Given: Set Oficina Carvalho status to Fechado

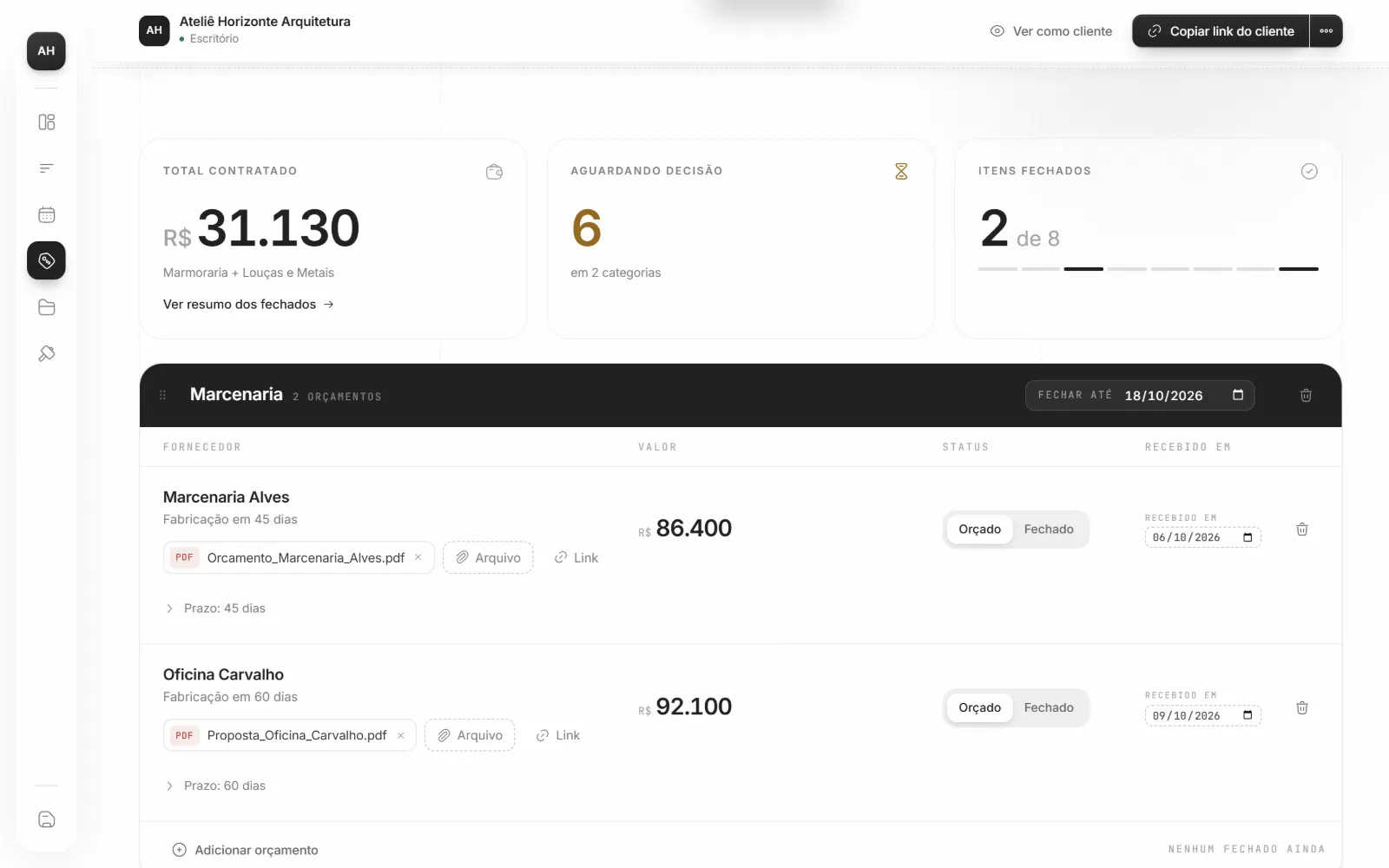Looking at the screenshot, I should 1049,708.
